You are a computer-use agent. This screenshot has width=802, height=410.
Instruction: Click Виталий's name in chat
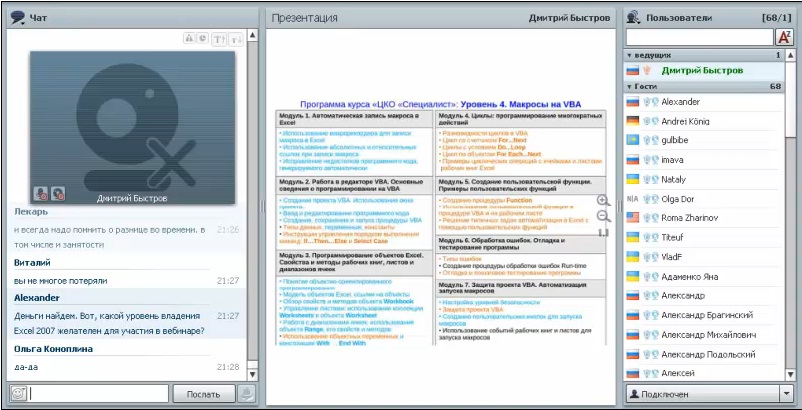pyautogui.click(x=32, y=263)
